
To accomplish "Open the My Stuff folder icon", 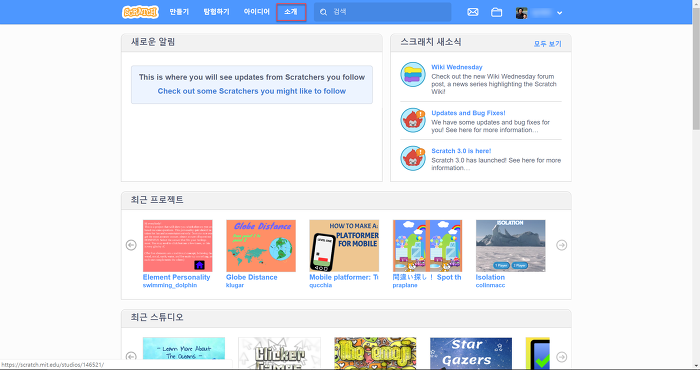I will point(496,12).
